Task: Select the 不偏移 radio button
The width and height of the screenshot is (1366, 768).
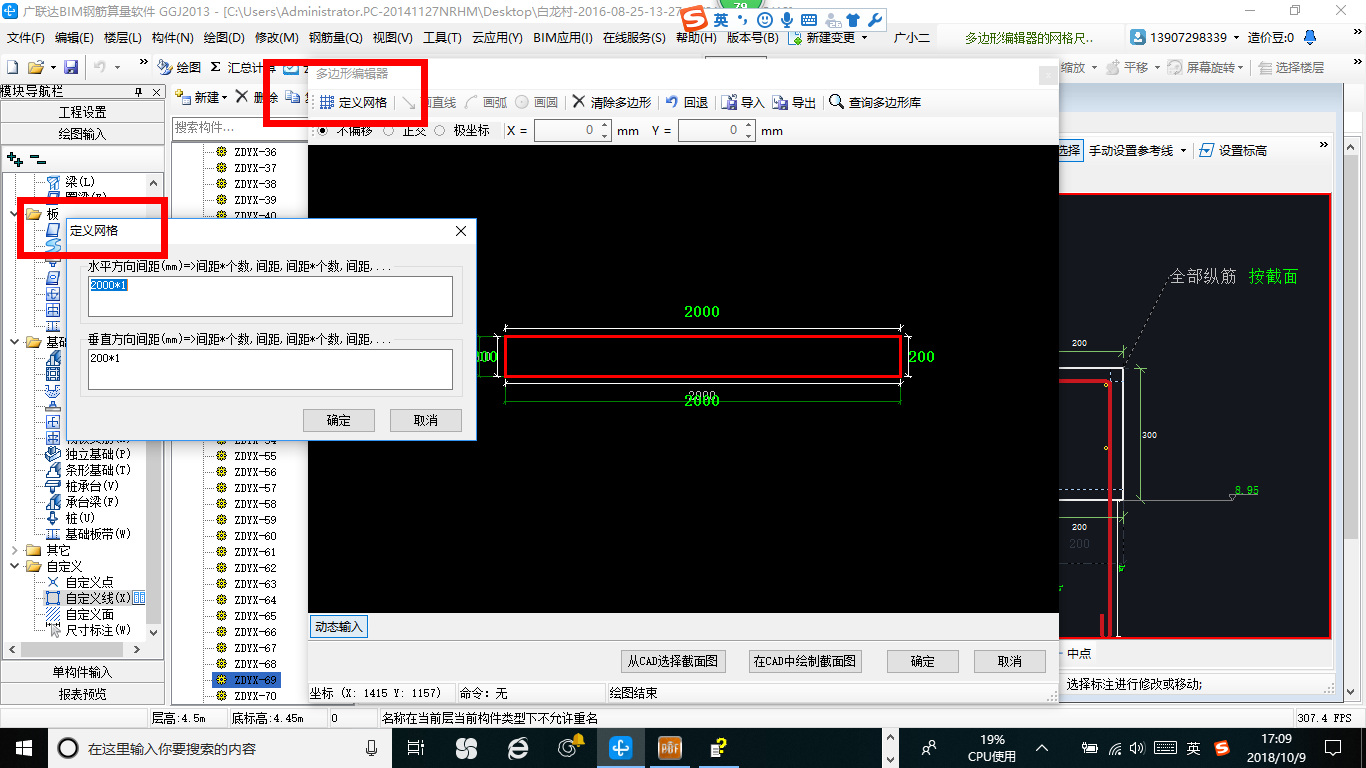Action: click(x=322, y=130)
